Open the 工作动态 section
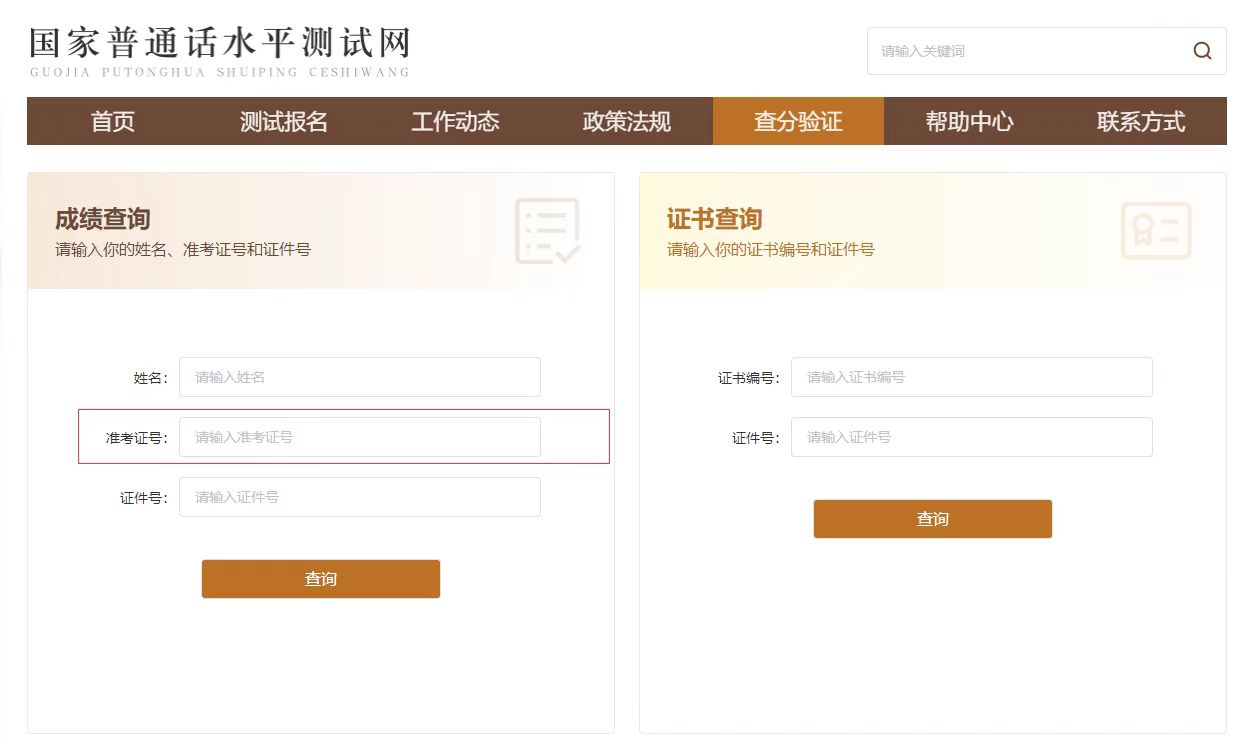The height and width of the screenshot is (741, 1233). click(455, 122)
